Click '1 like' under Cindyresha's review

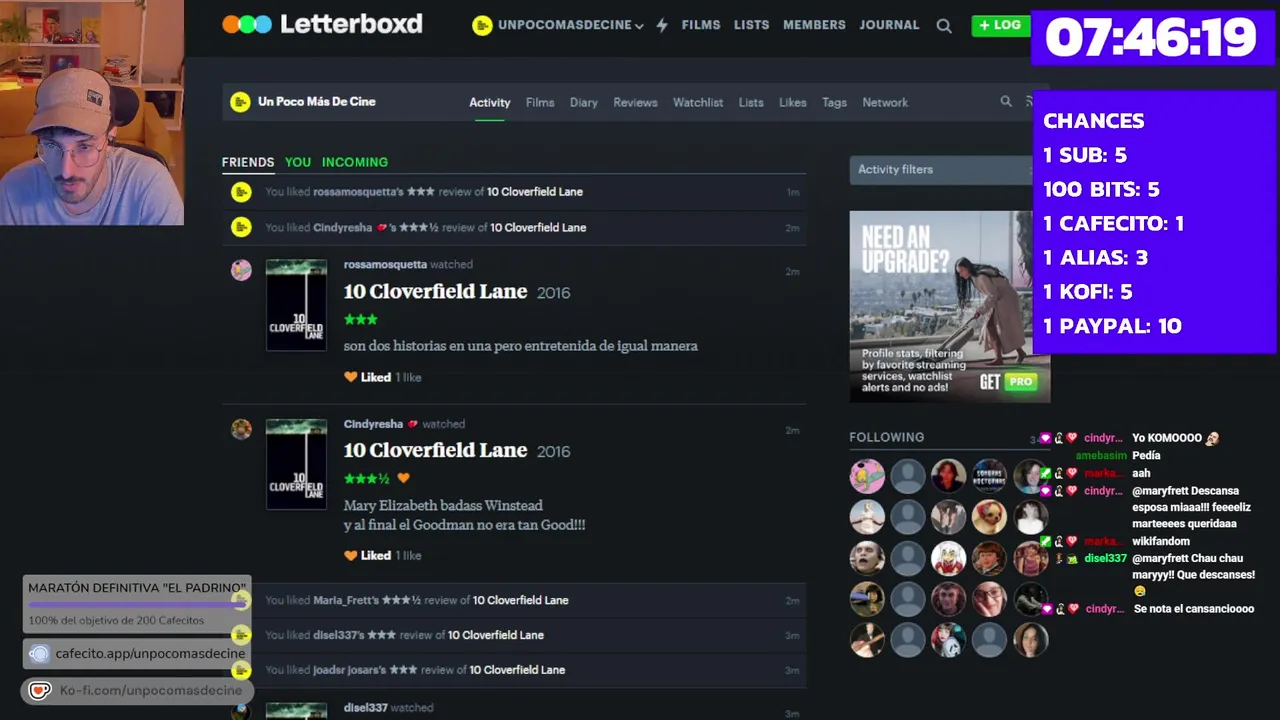point(408,556)
